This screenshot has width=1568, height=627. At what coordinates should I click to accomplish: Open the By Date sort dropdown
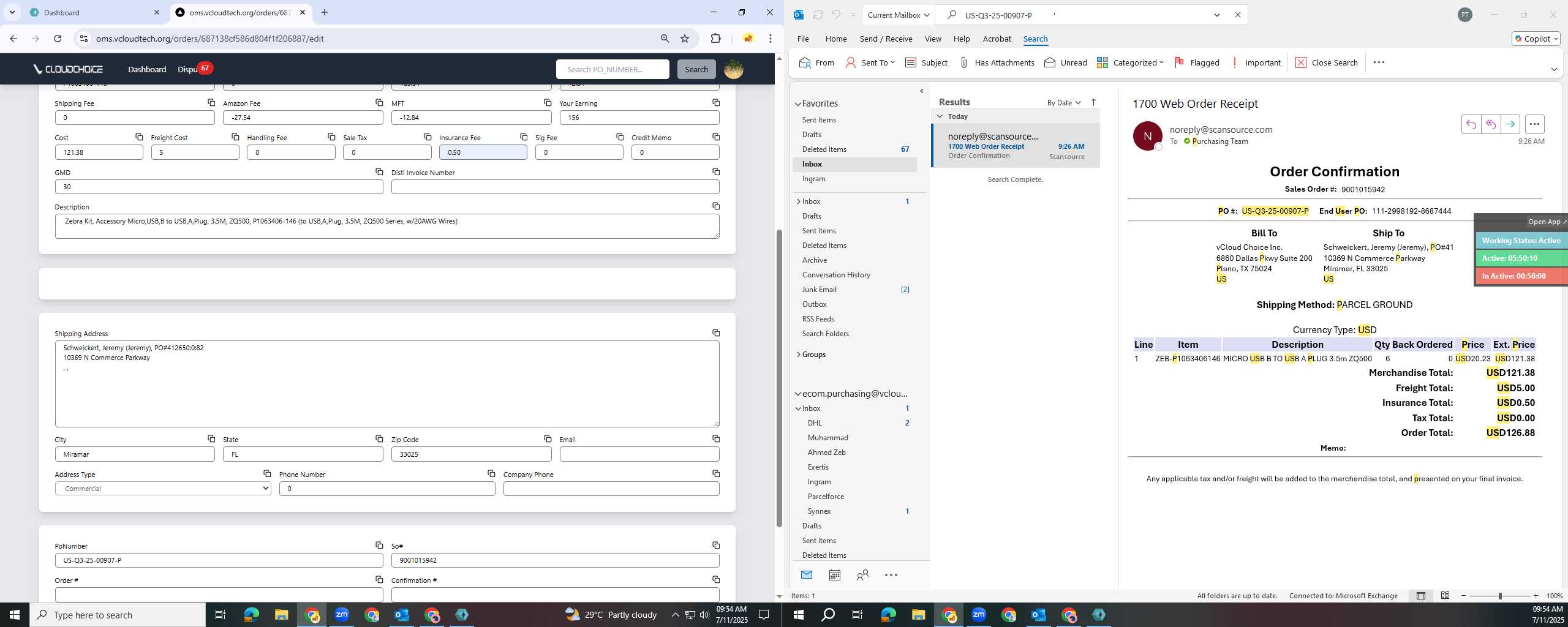(1064, 102)
